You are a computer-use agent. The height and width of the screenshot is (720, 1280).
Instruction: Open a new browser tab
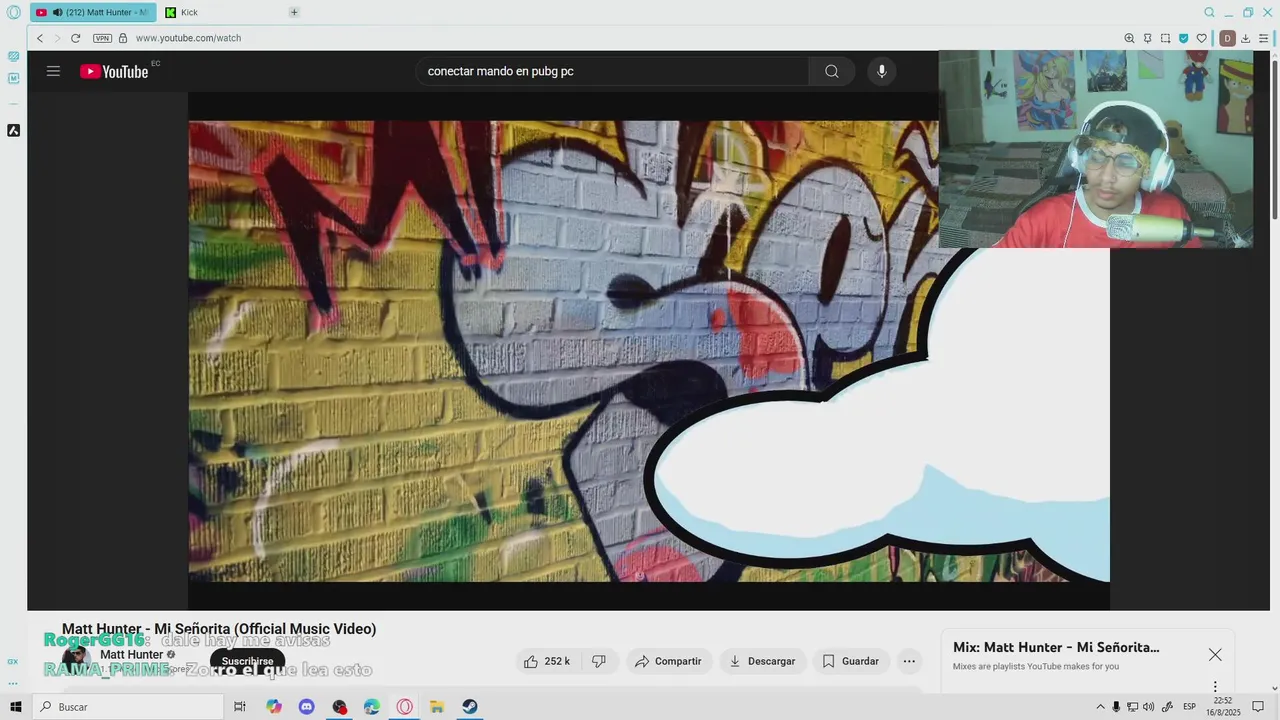(x=294, y=12)
